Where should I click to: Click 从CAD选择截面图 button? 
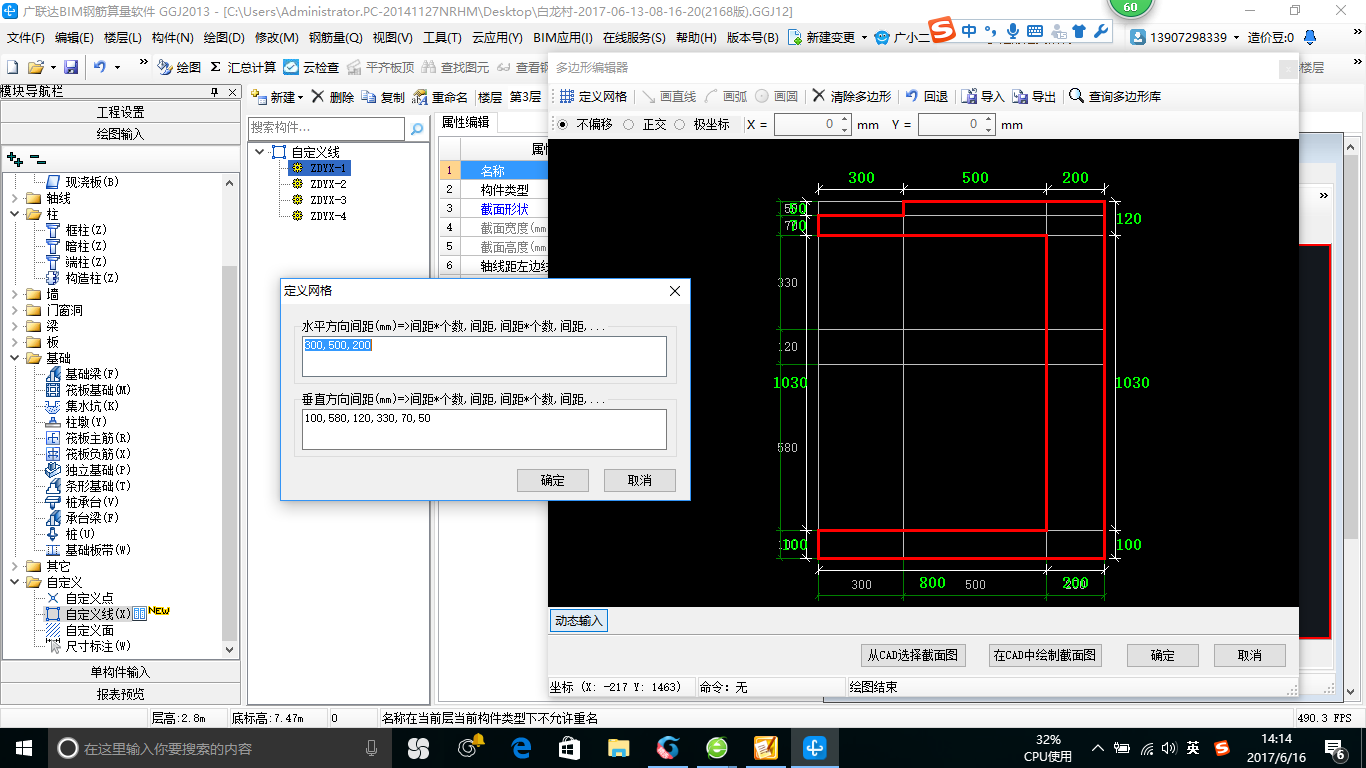coord(914,656)
